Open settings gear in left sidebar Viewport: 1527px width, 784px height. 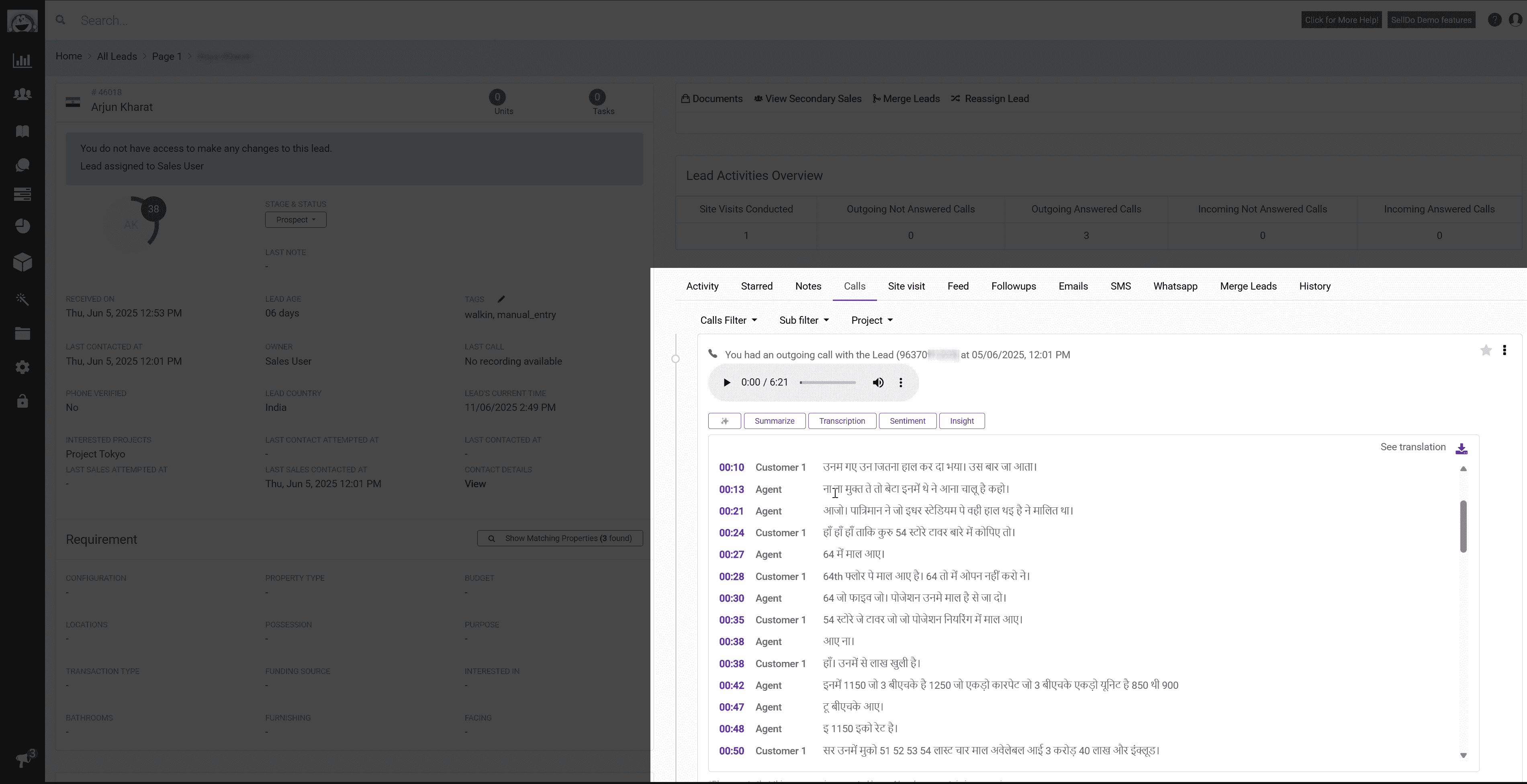click(x=22, y=367)
